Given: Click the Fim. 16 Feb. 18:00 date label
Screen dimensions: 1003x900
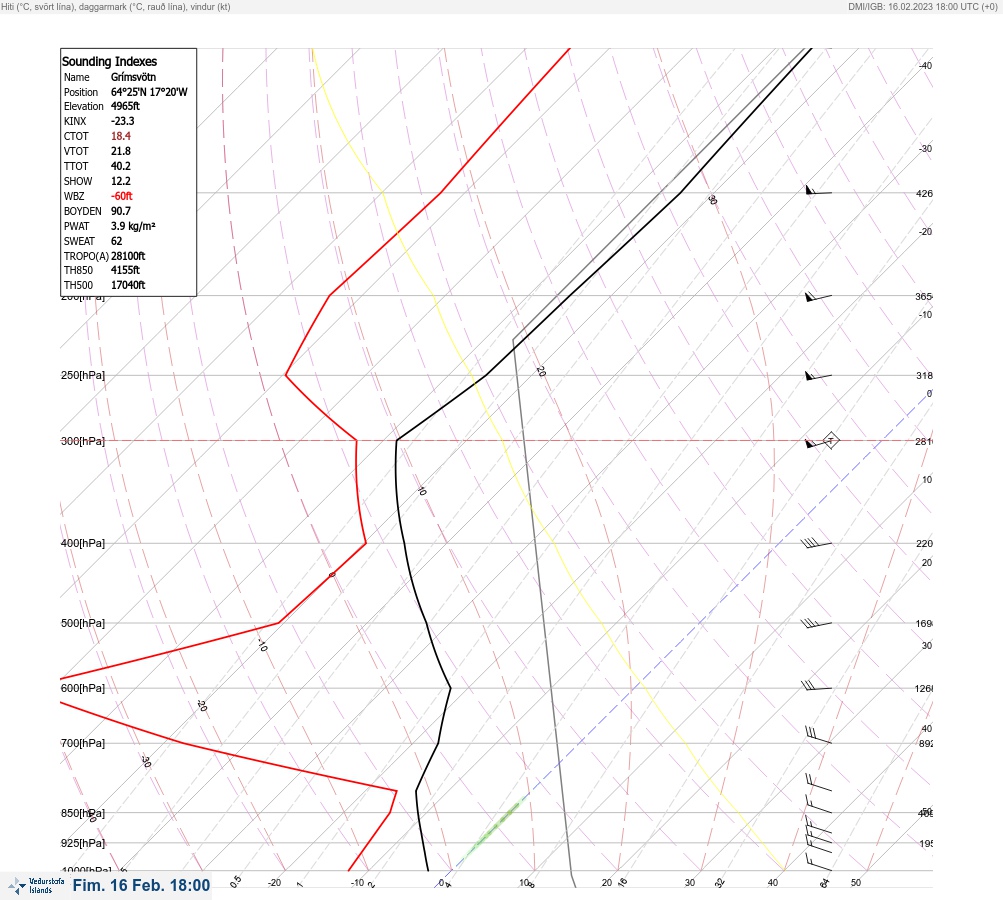Looking at the screenshot, I should point(141,885).
